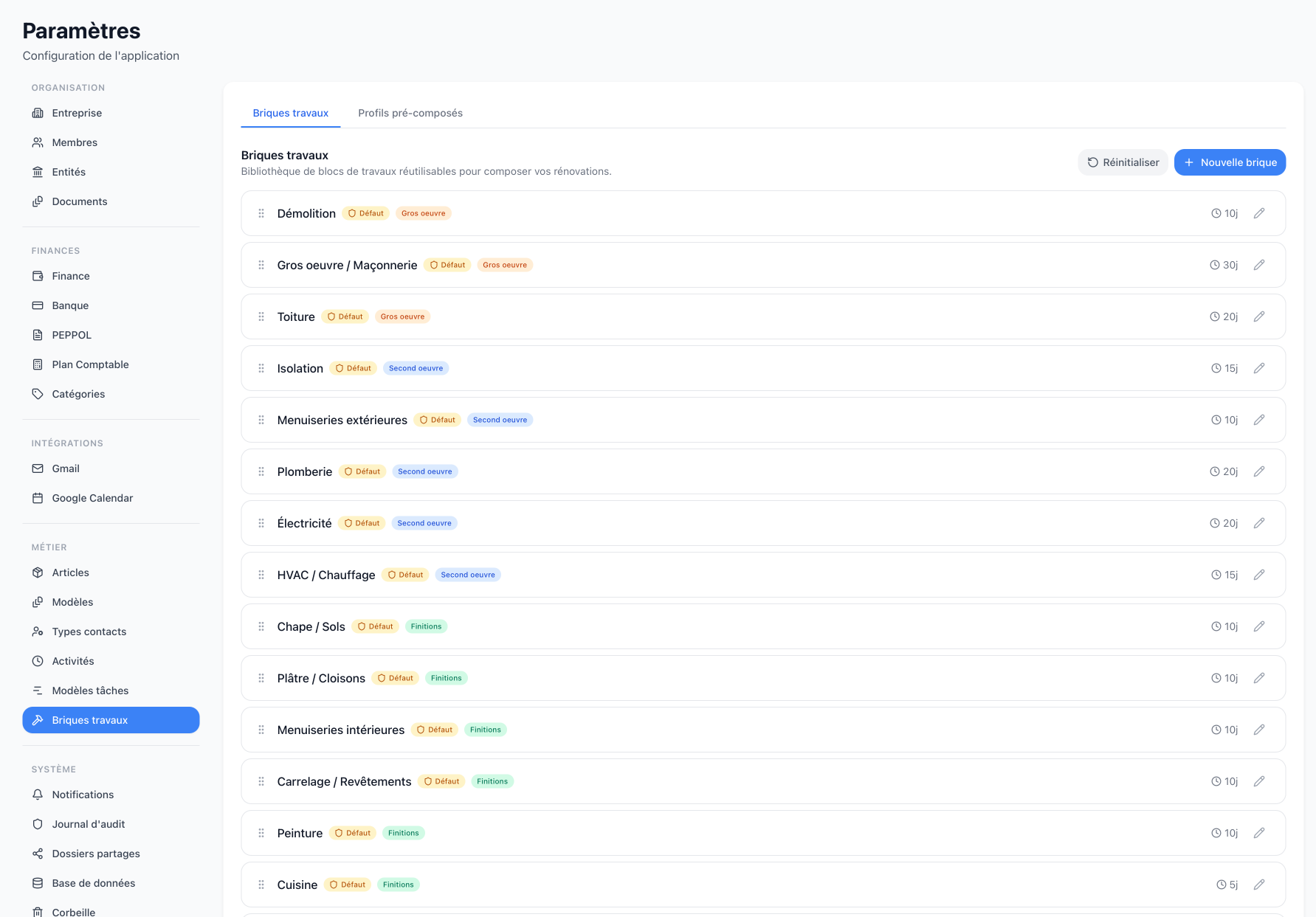Open Entreprise settings in sidebar

click(111, 113)
